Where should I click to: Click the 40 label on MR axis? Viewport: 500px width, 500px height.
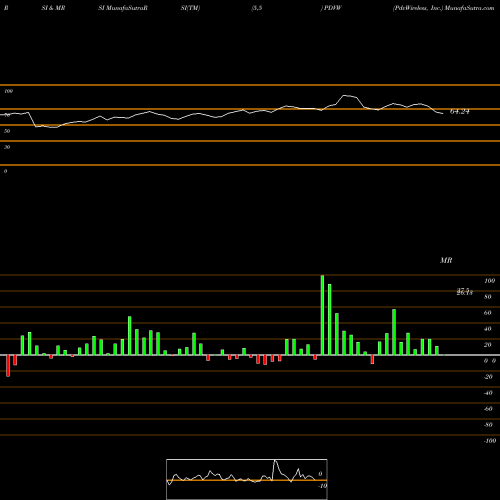pos(488,329)
